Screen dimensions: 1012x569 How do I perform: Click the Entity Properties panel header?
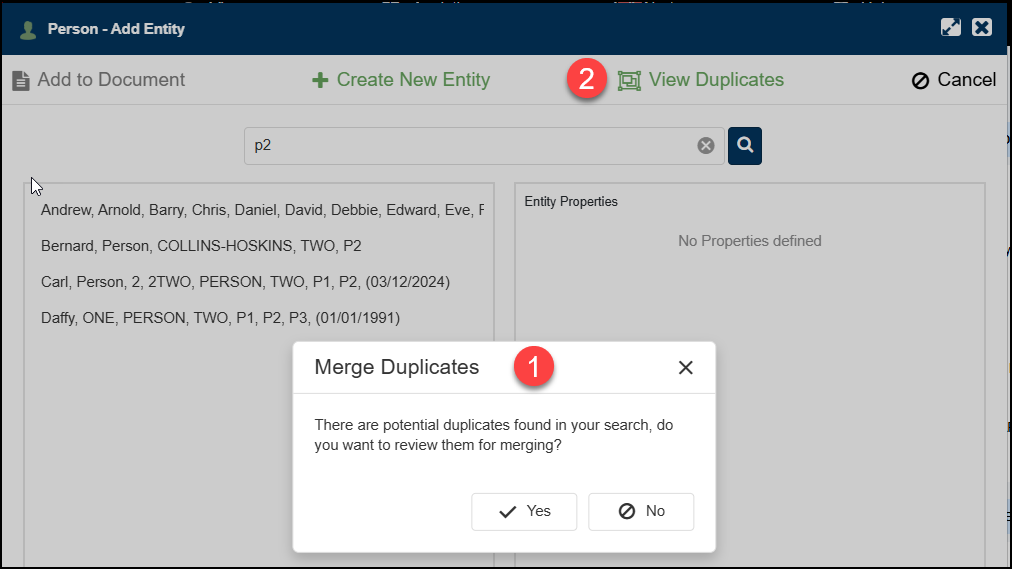[x=571, y=202]
